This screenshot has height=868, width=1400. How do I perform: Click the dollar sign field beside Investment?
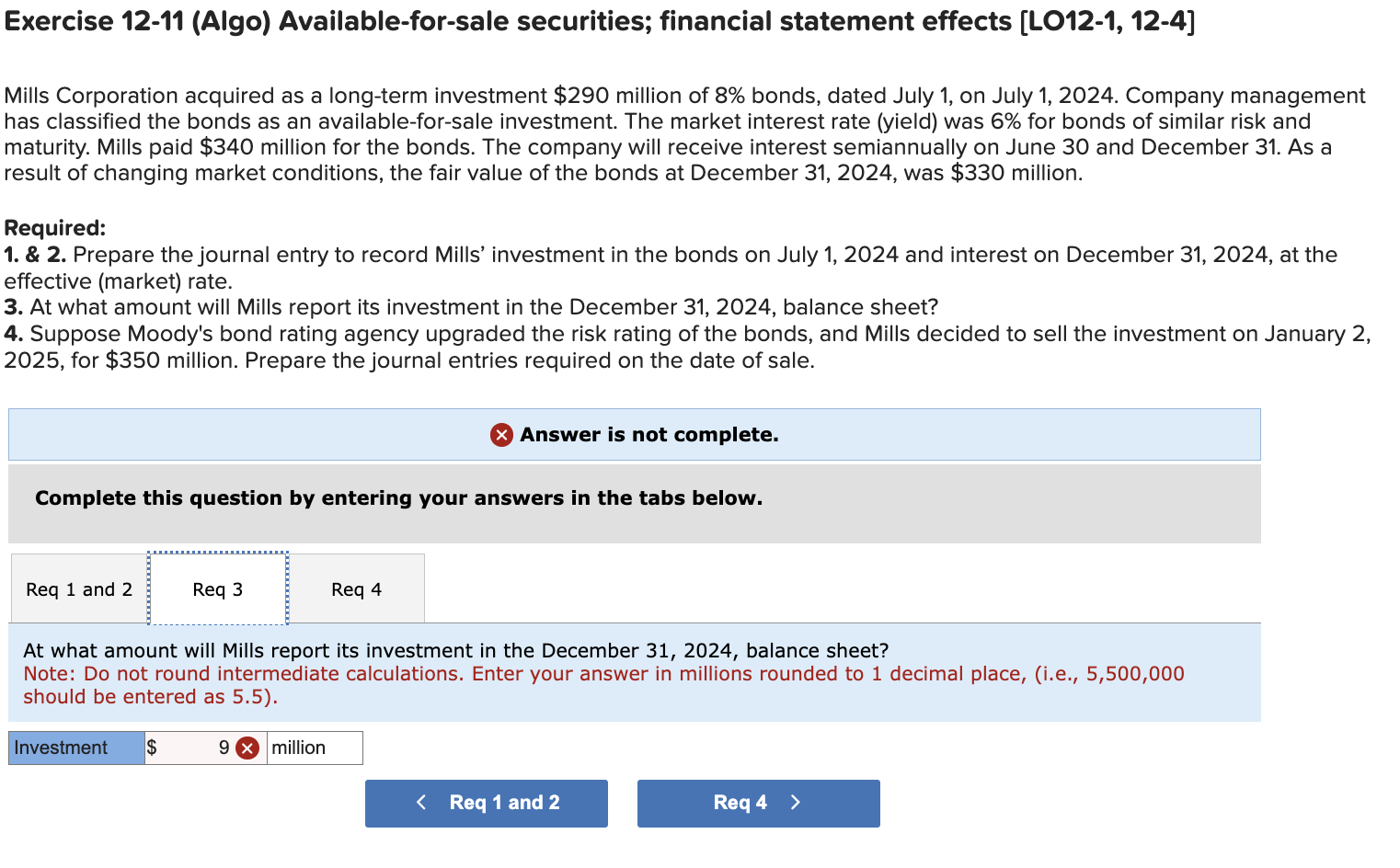click(x=155, y=748)
